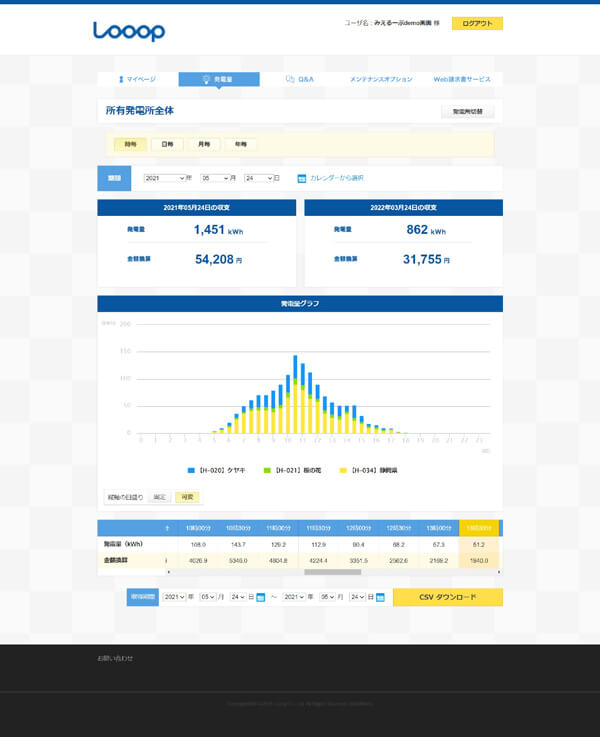Open CSV start year dropdown

174,597
